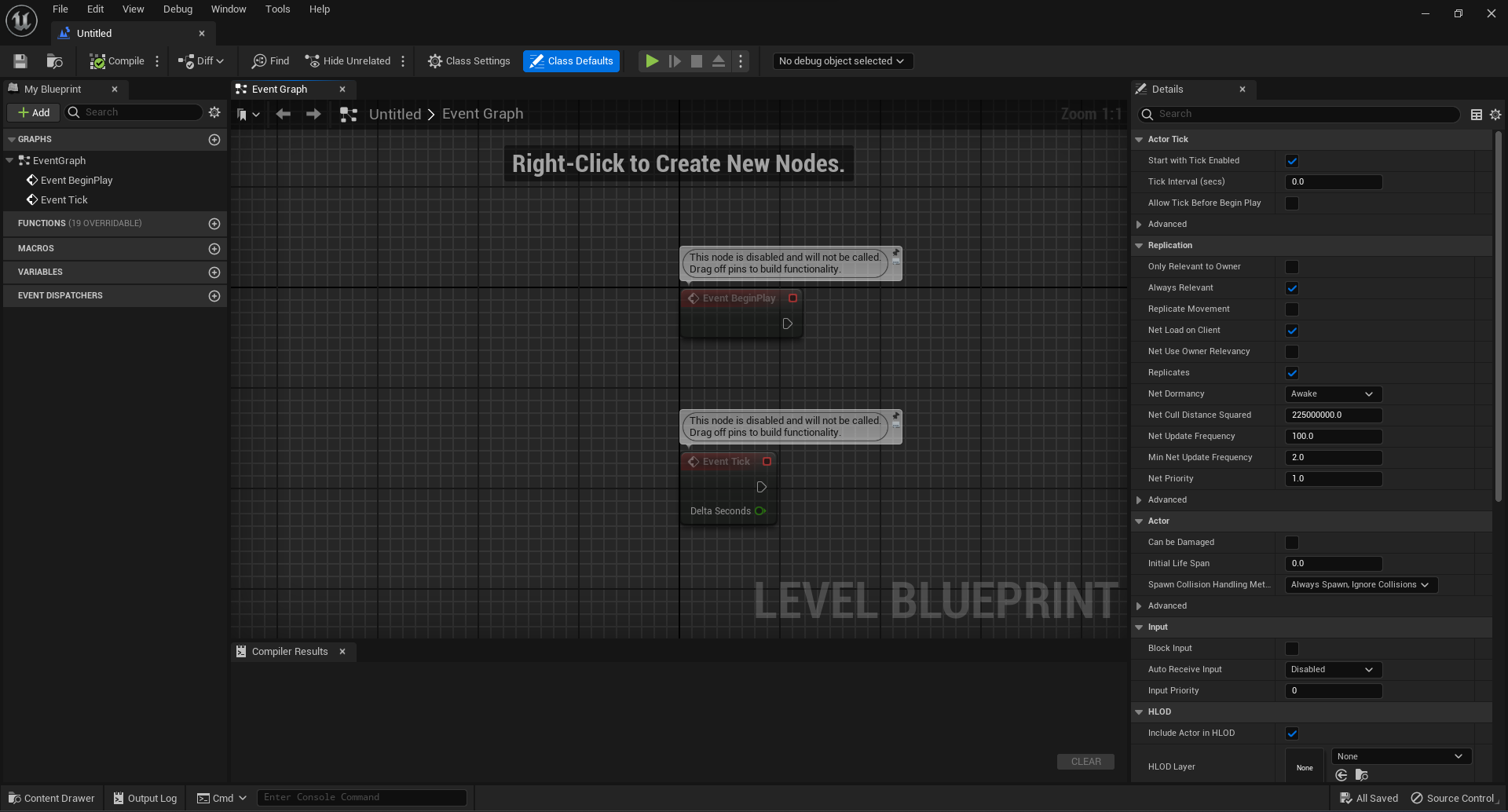Open the Net Dormancy dropdown
Image resolution: width=1508 pixels, height=812 pixels.
point(1332,393)
